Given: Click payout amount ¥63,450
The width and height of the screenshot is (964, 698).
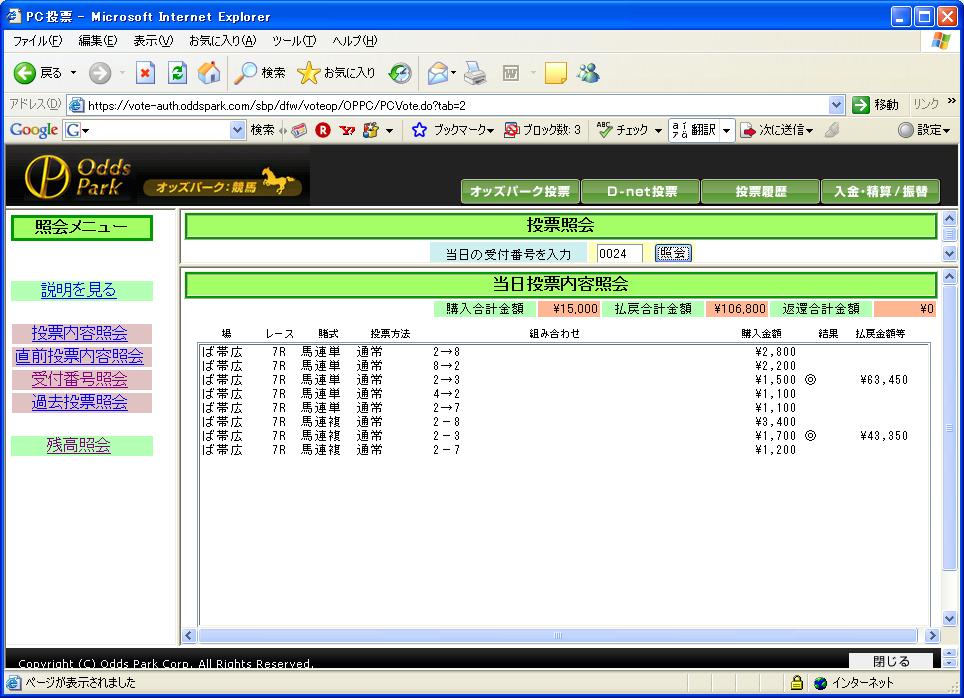Looking at the screenshot, I should click(x=884, y=380).
